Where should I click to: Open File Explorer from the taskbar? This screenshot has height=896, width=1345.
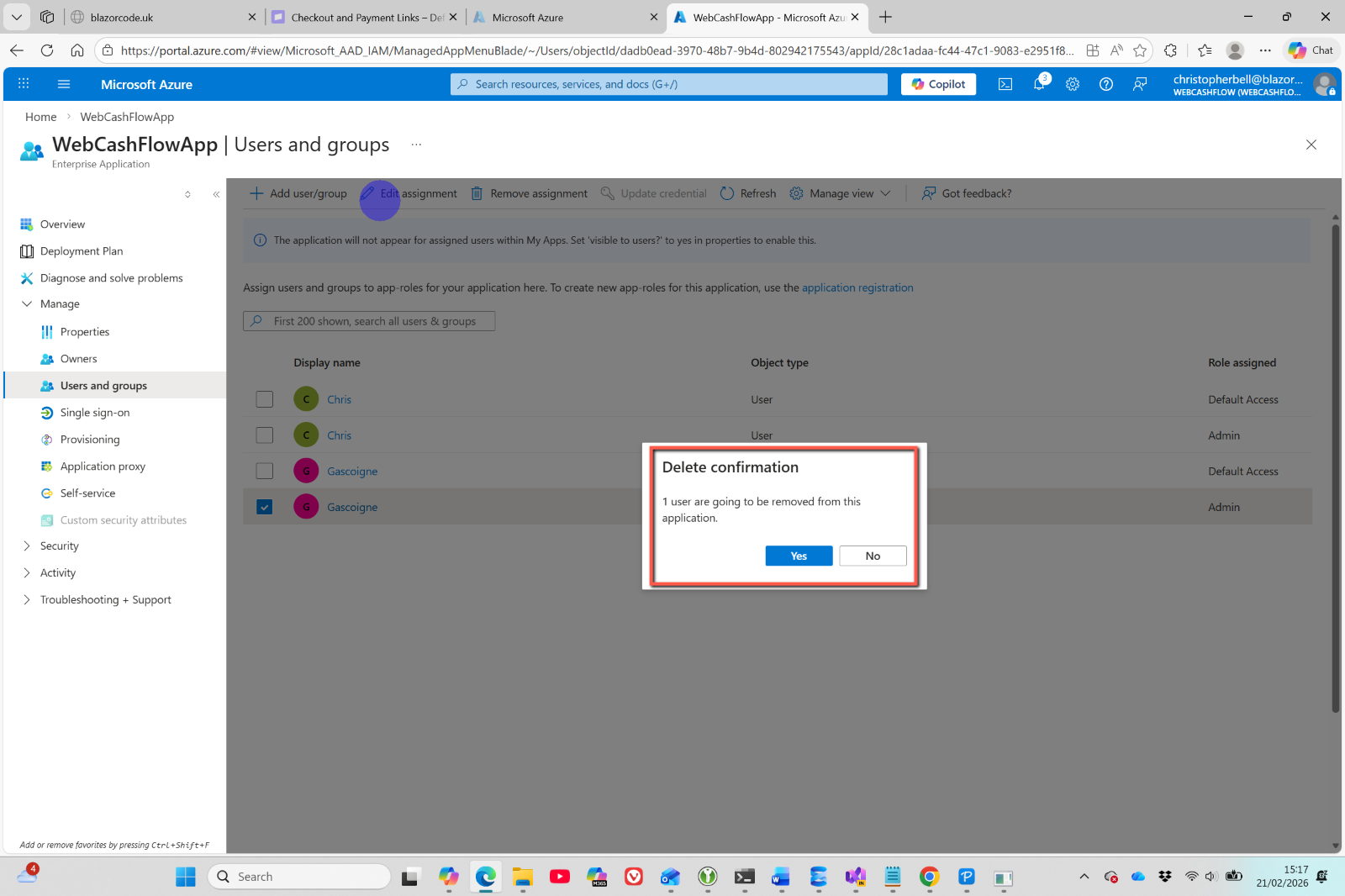[x=522, y=877]
